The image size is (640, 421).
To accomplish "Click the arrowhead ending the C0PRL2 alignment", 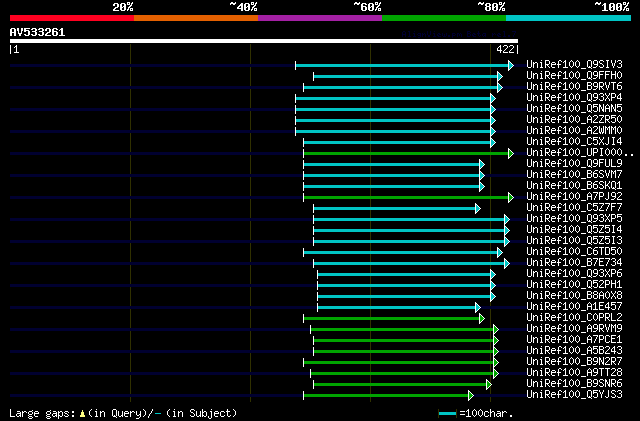I will click(482, 319).
